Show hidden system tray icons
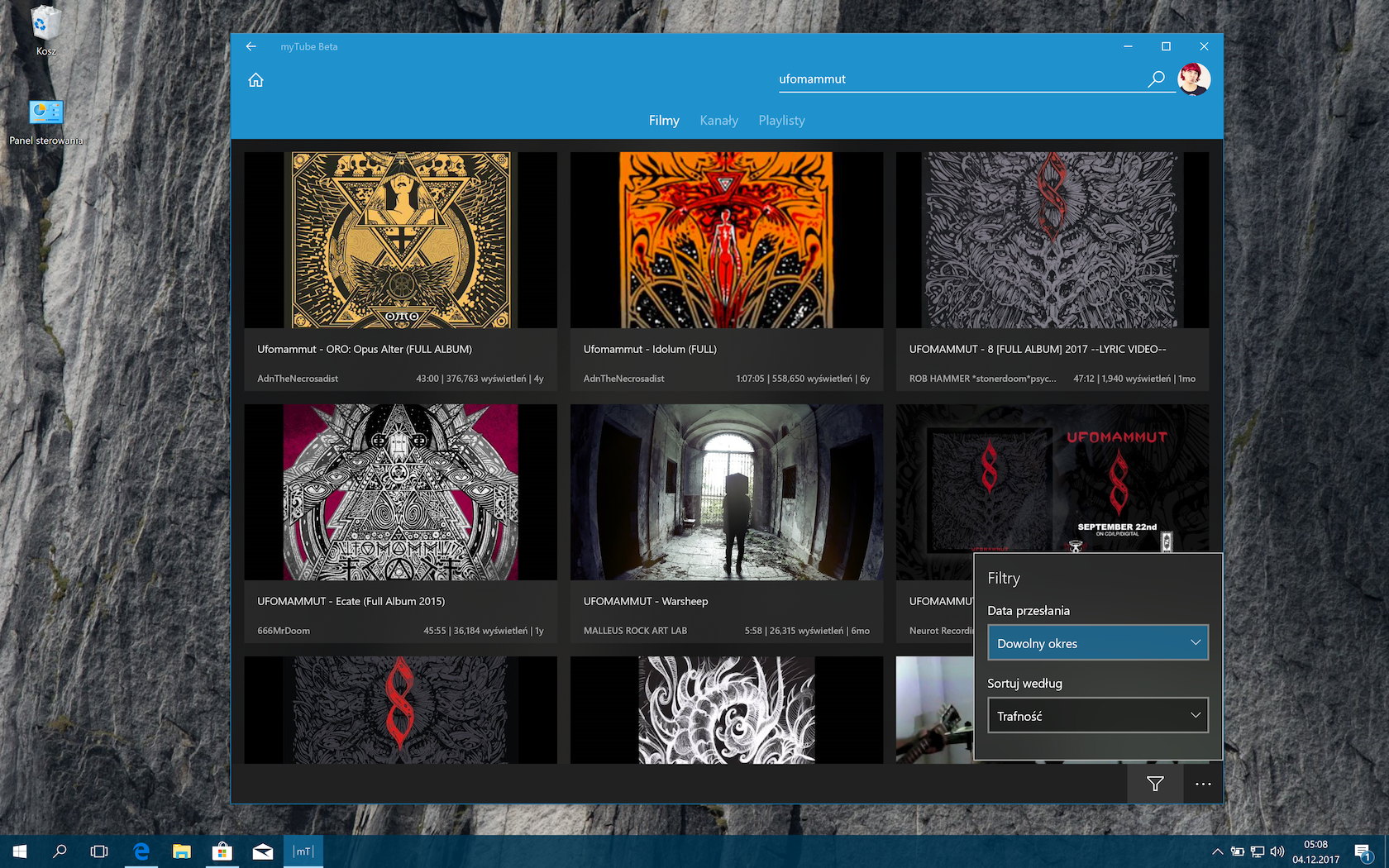Screen dimensions: 1389x868 [x=1217, y=851]
